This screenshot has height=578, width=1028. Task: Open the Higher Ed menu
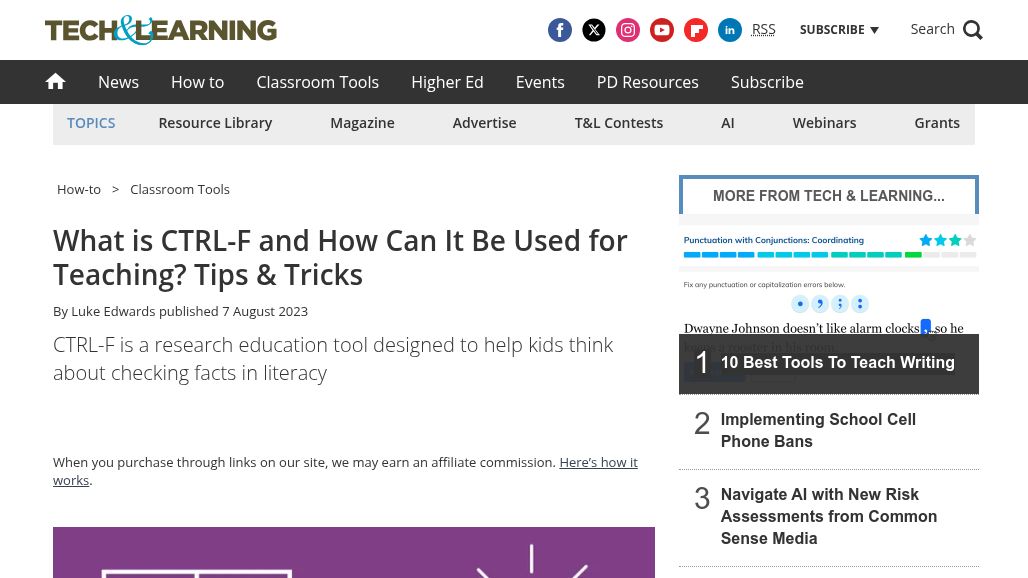447,82
